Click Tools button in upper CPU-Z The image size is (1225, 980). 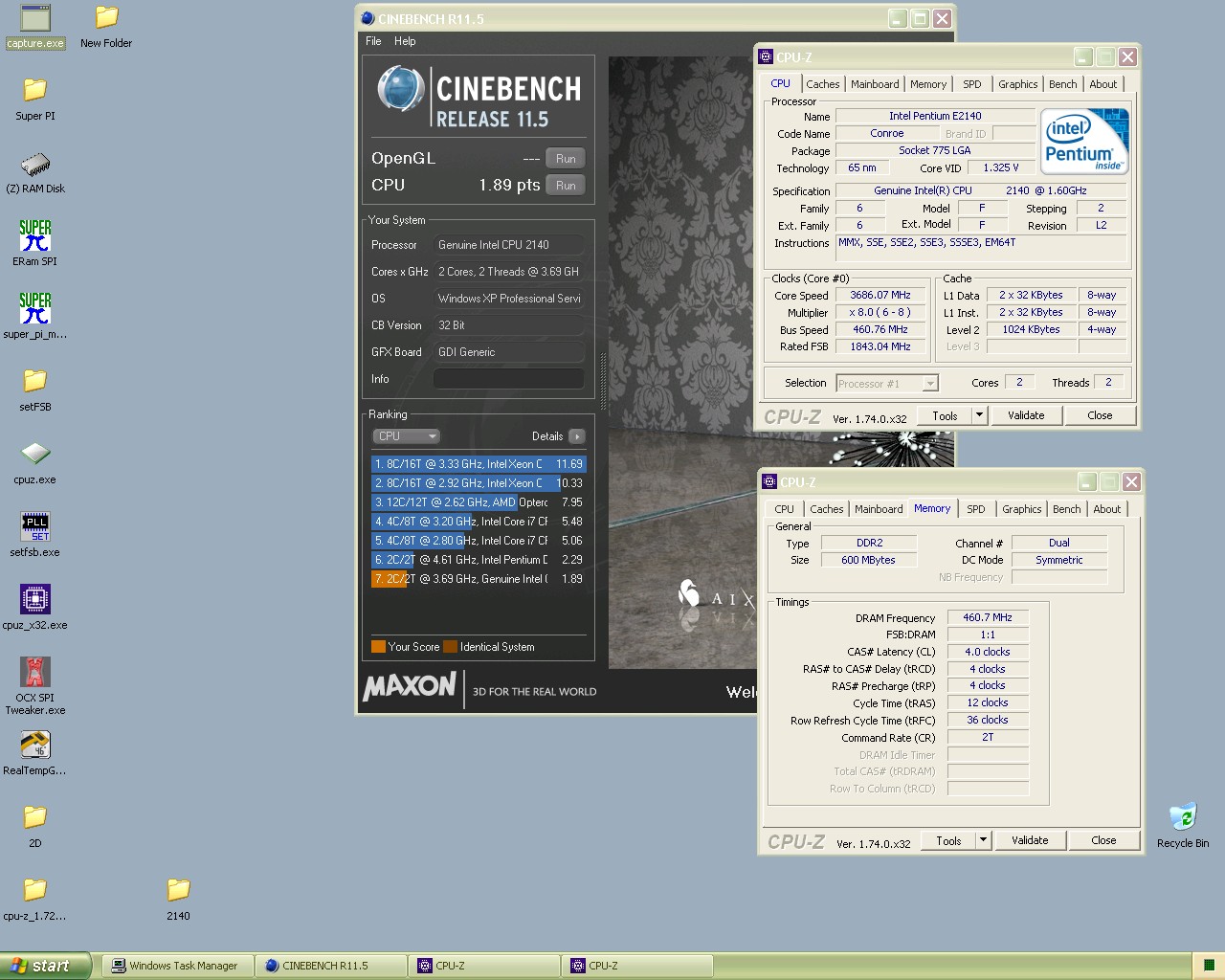click(x=945, y=415)
